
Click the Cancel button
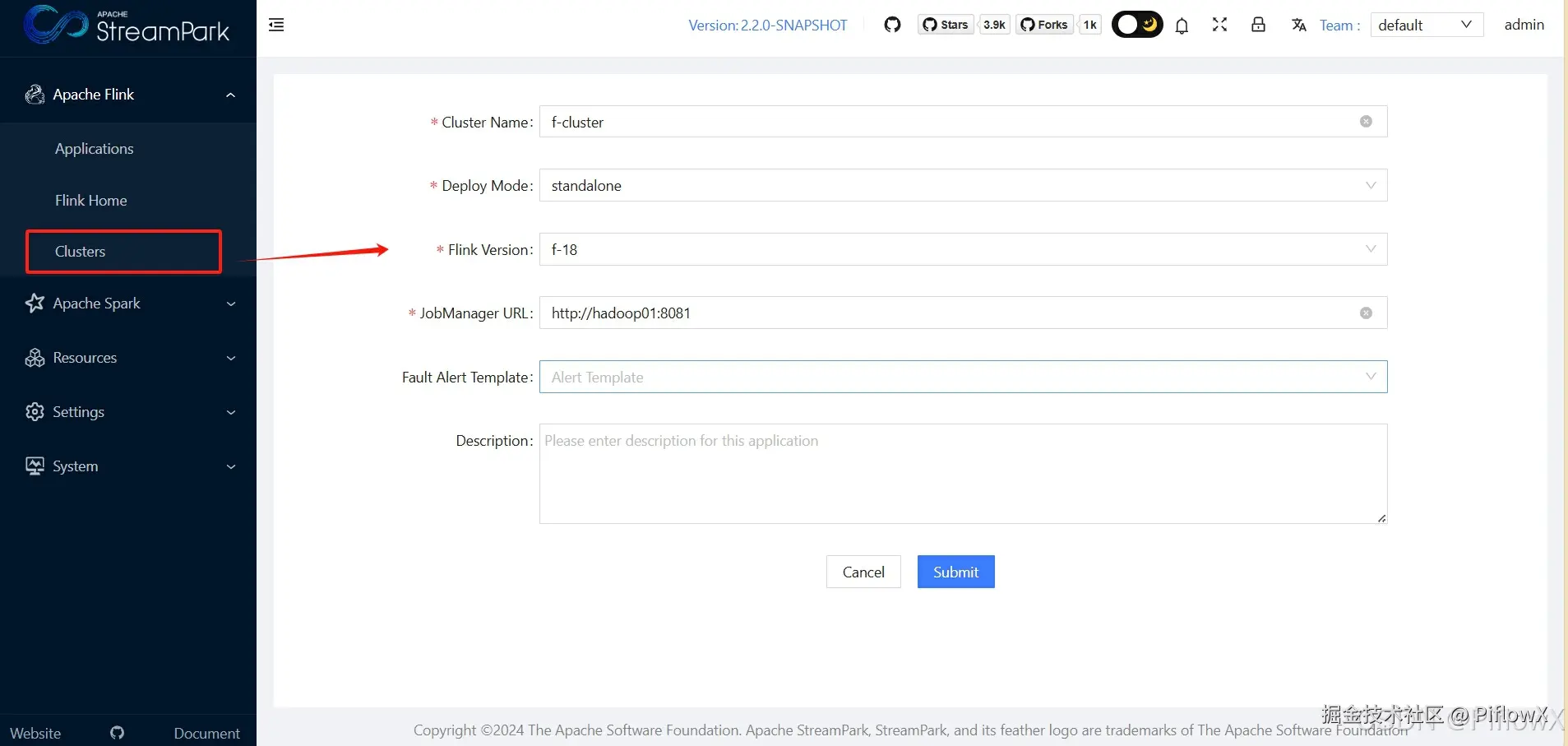[x=863, y=572]
